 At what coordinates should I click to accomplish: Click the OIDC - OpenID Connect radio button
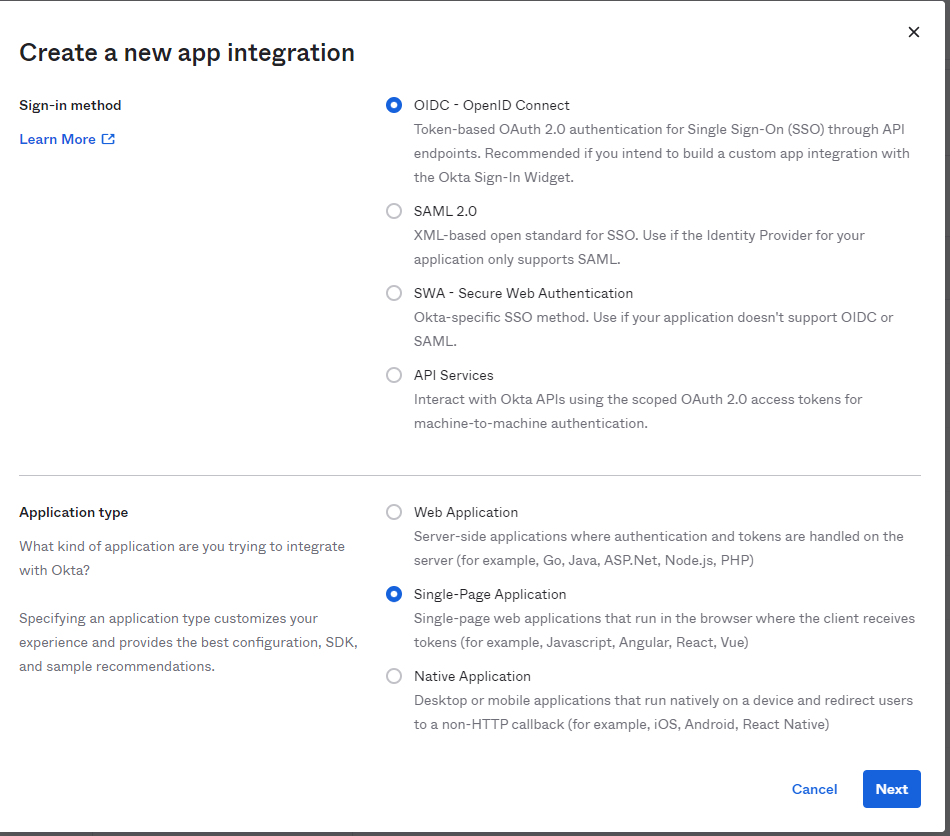pos(394,104)
